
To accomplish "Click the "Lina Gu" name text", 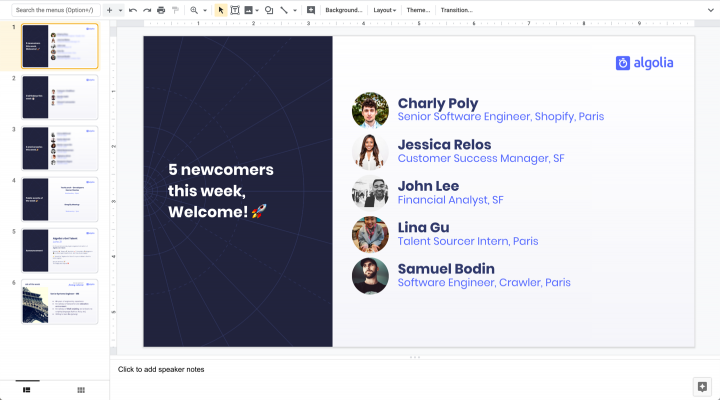I will coord(423,227).
